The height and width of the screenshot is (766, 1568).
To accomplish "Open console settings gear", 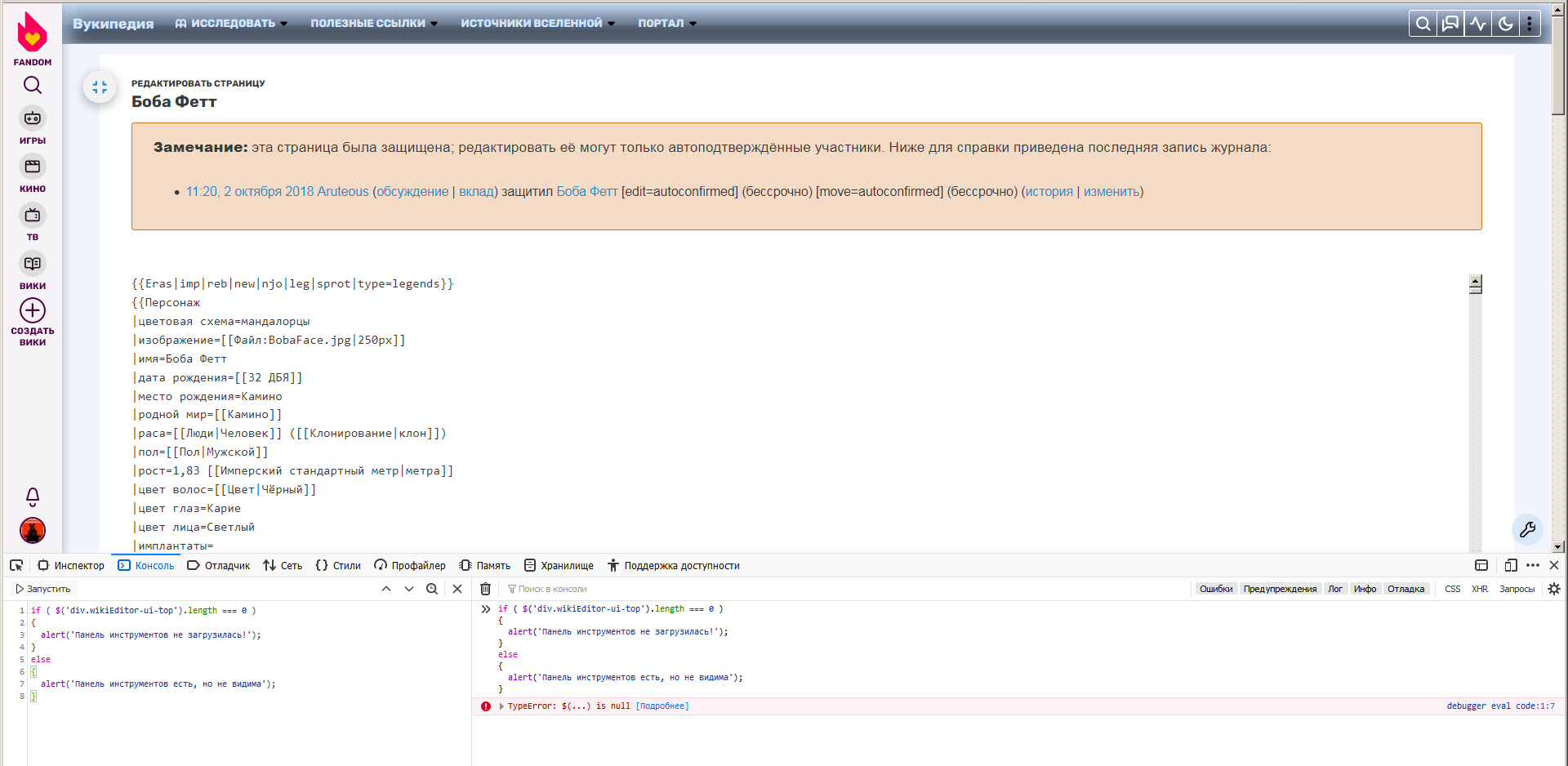I will 1554,589.
